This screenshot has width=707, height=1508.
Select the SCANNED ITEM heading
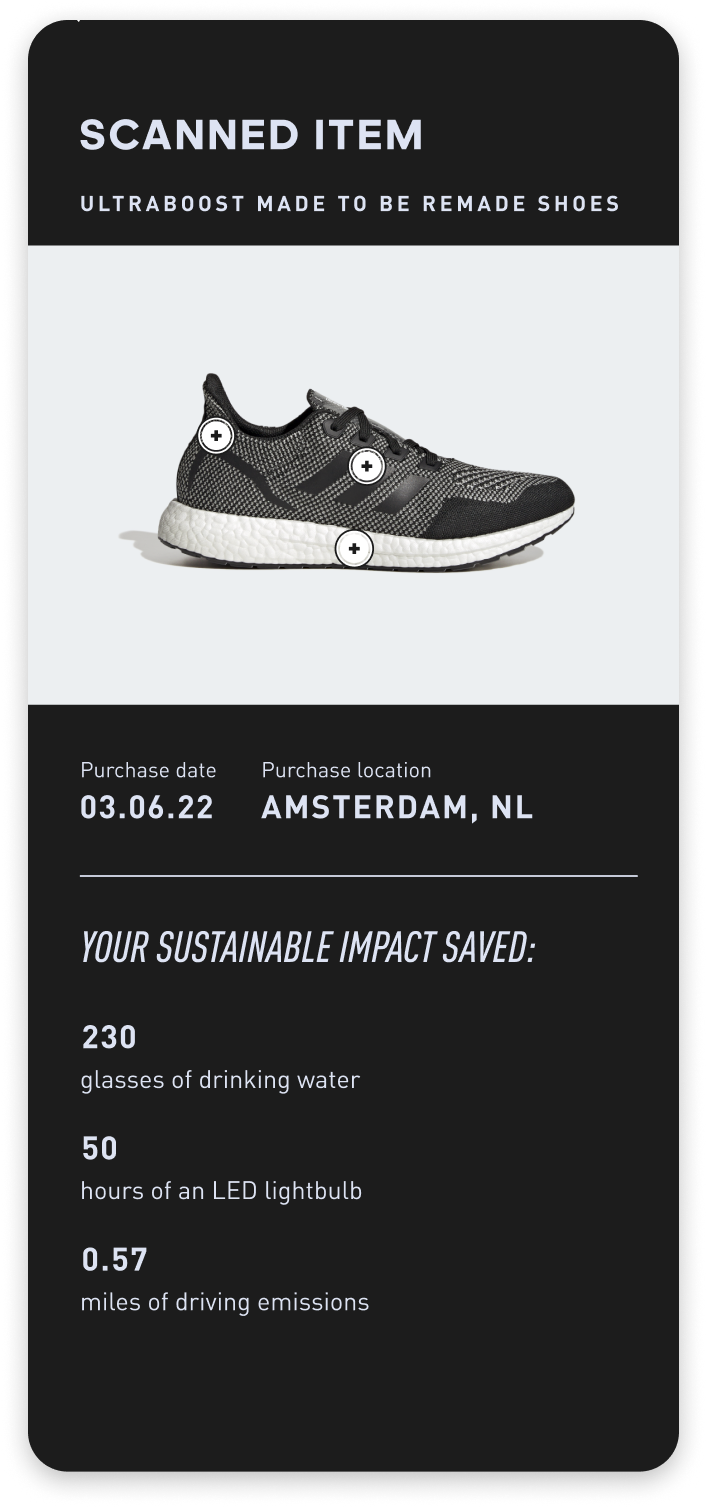click(251, 135)
